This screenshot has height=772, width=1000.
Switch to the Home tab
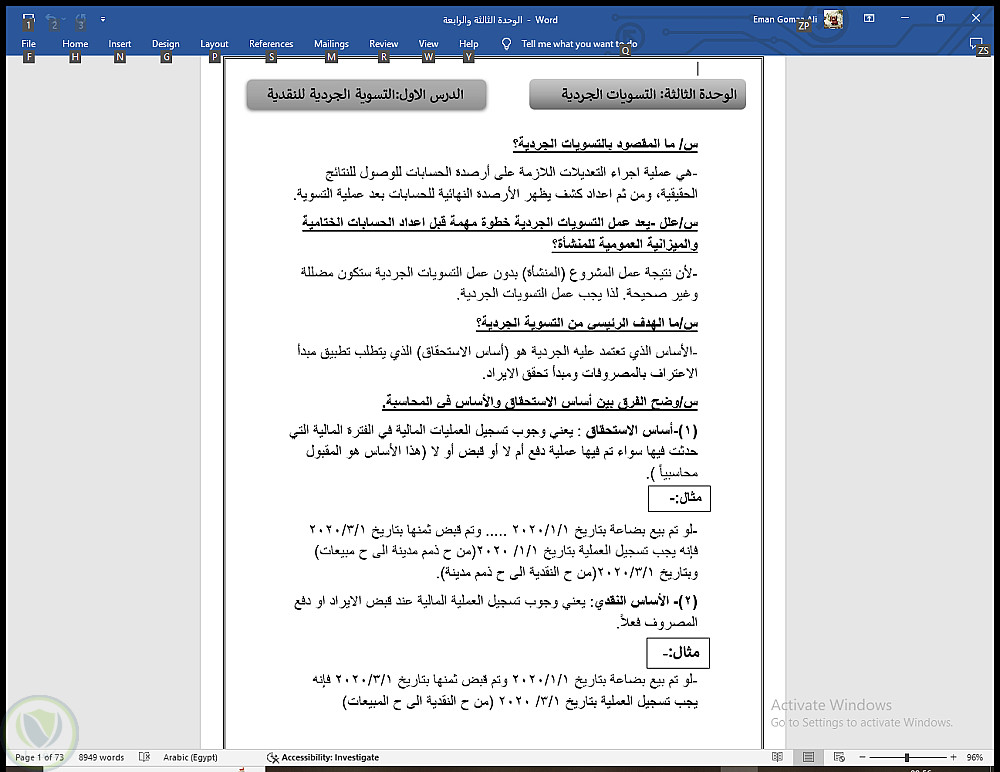(75, 43)
